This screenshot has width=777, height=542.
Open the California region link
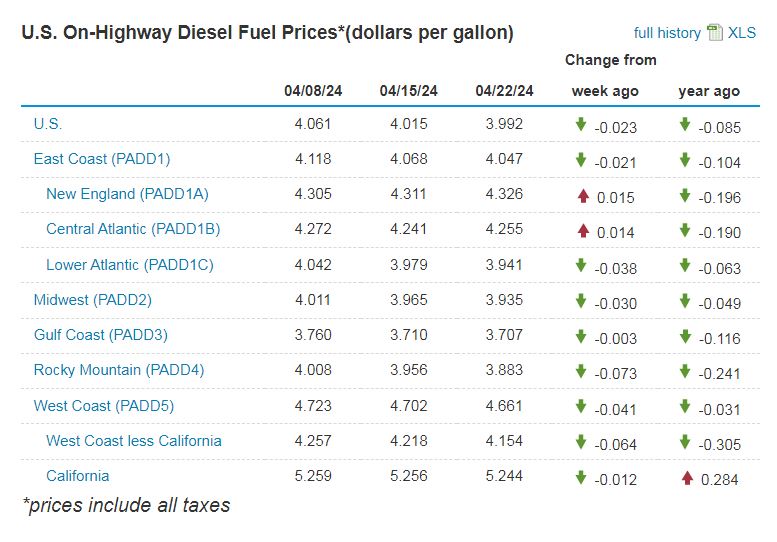tap(77, 476)
